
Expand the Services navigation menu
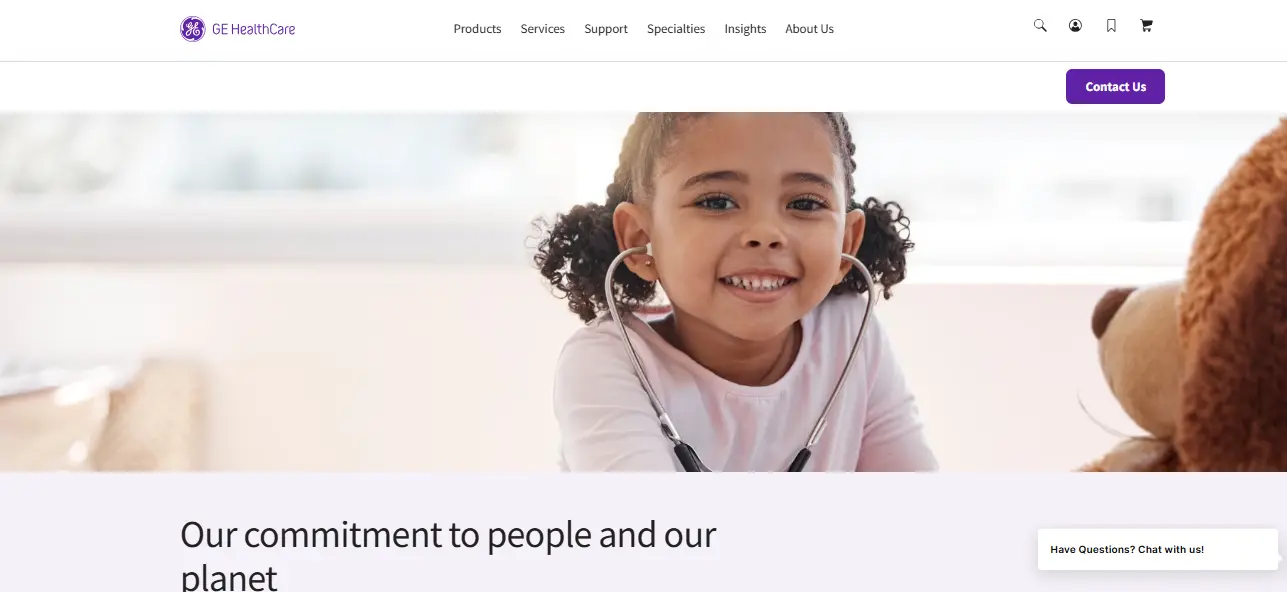542,29
